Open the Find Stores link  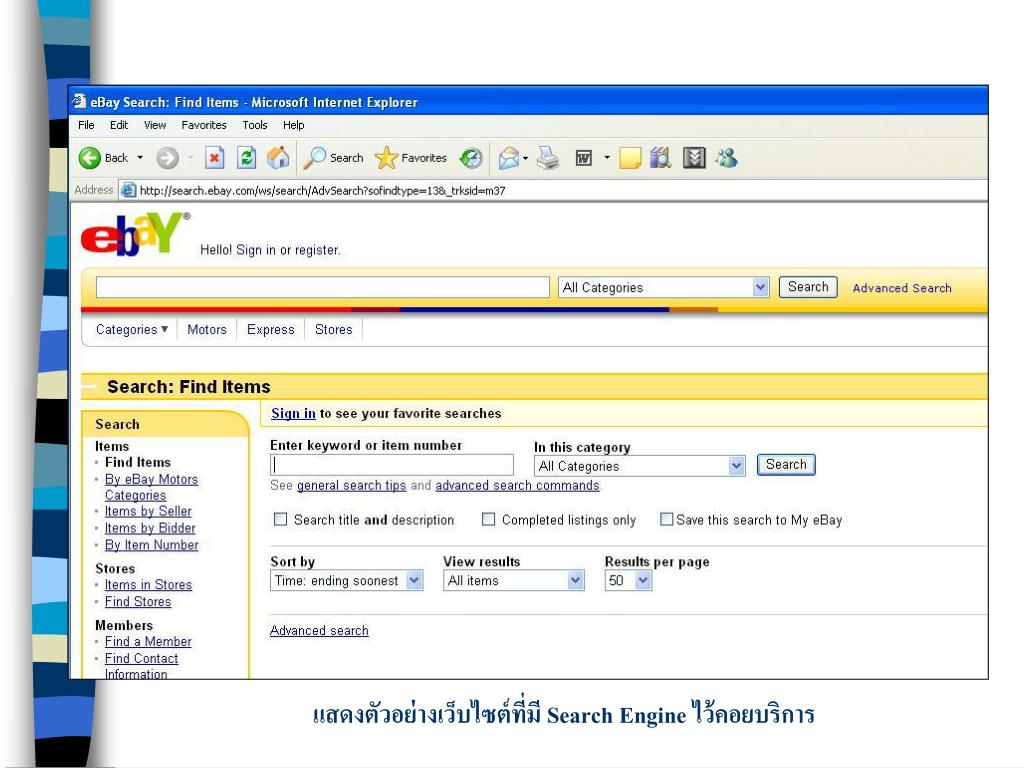(138, 601)
